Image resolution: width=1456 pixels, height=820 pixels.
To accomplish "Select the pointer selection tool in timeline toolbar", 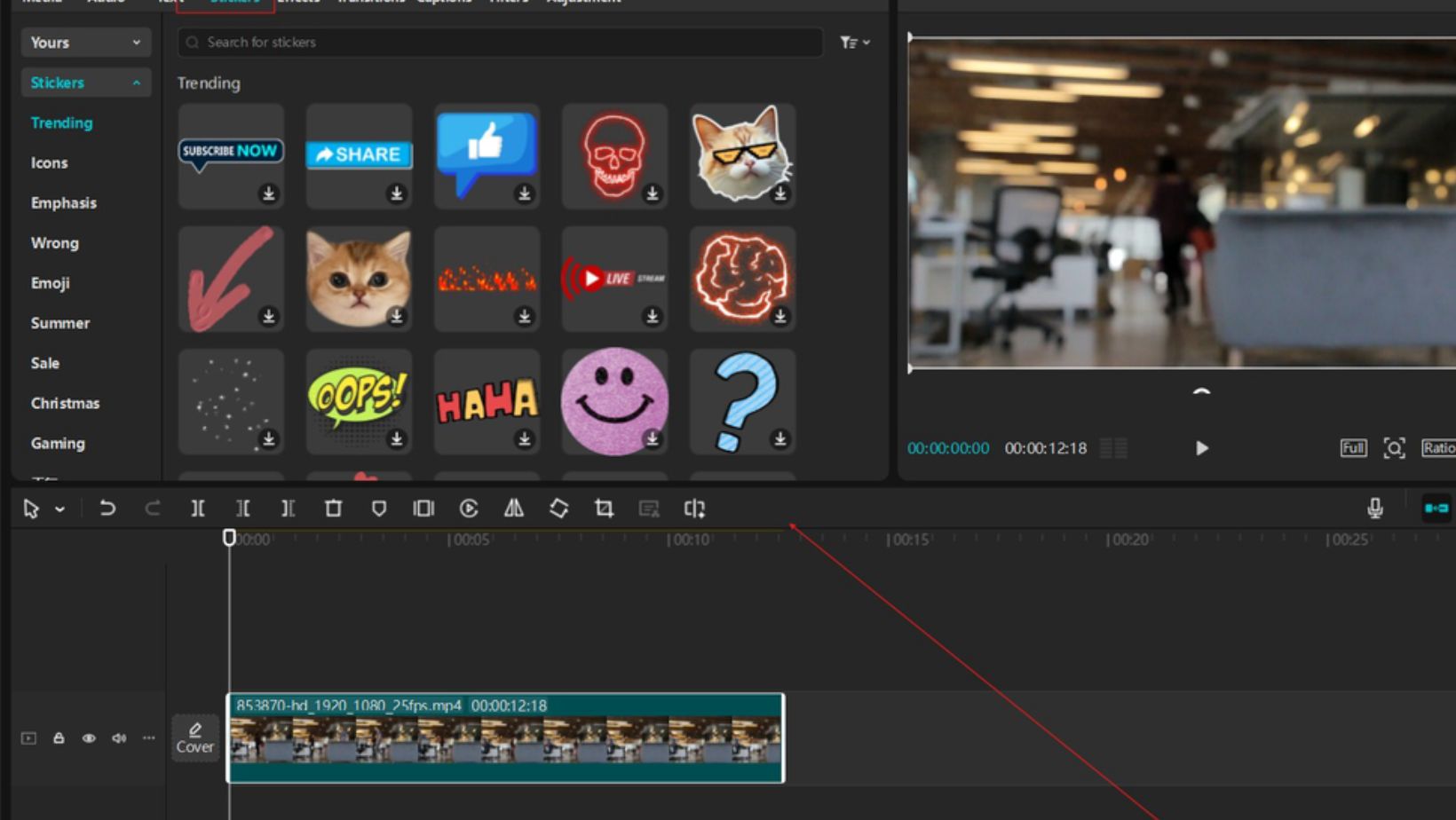I will click(x=31, y=509).
